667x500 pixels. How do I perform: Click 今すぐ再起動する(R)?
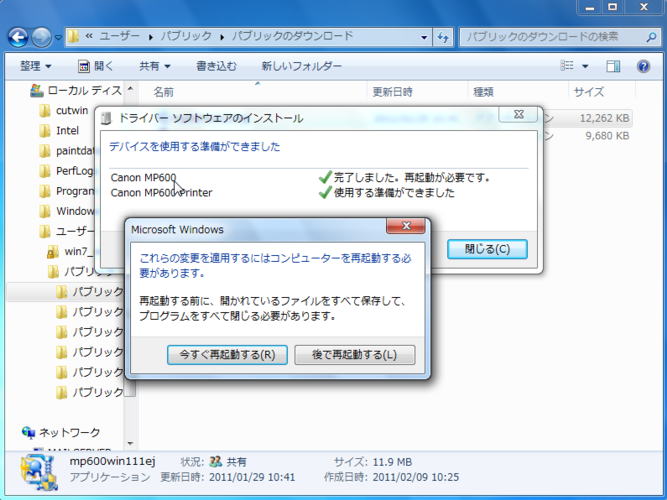(227, 354)
